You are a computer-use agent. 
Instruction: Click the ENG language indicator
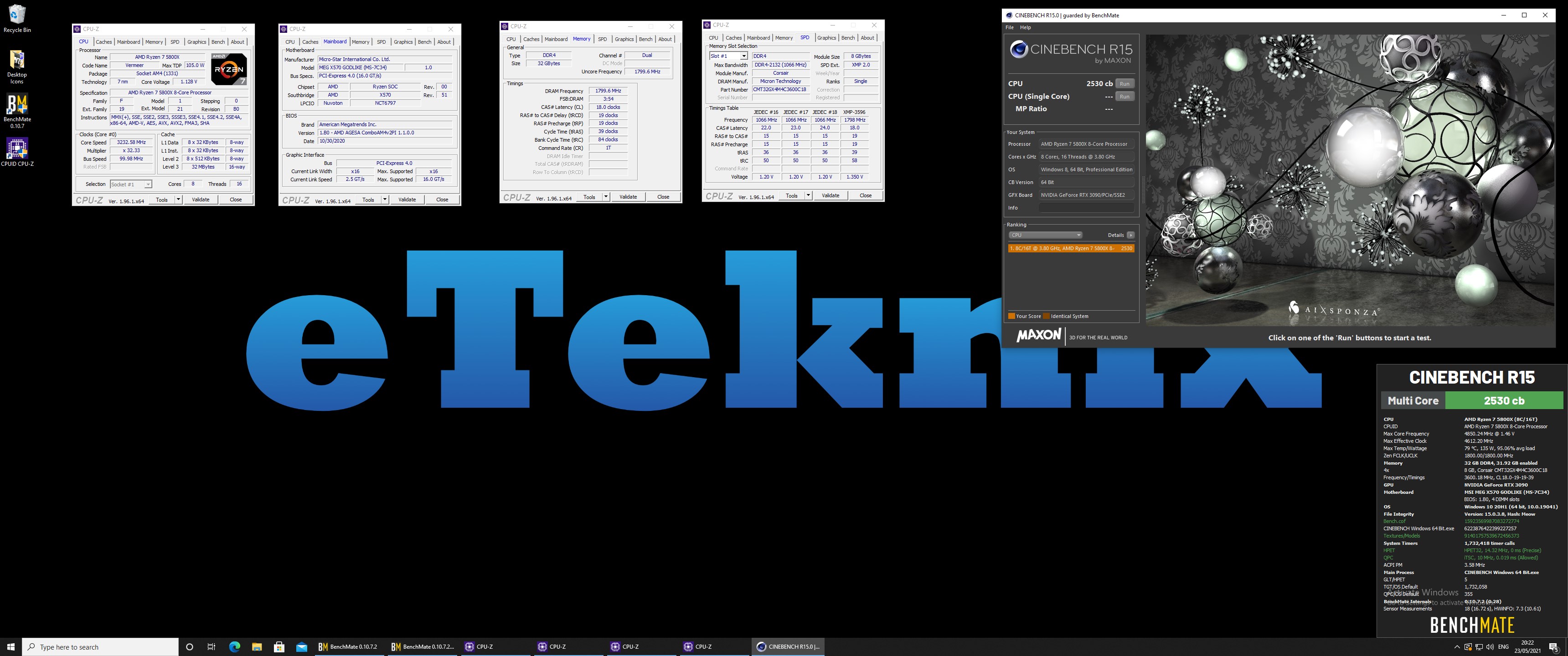[1503, 646]
